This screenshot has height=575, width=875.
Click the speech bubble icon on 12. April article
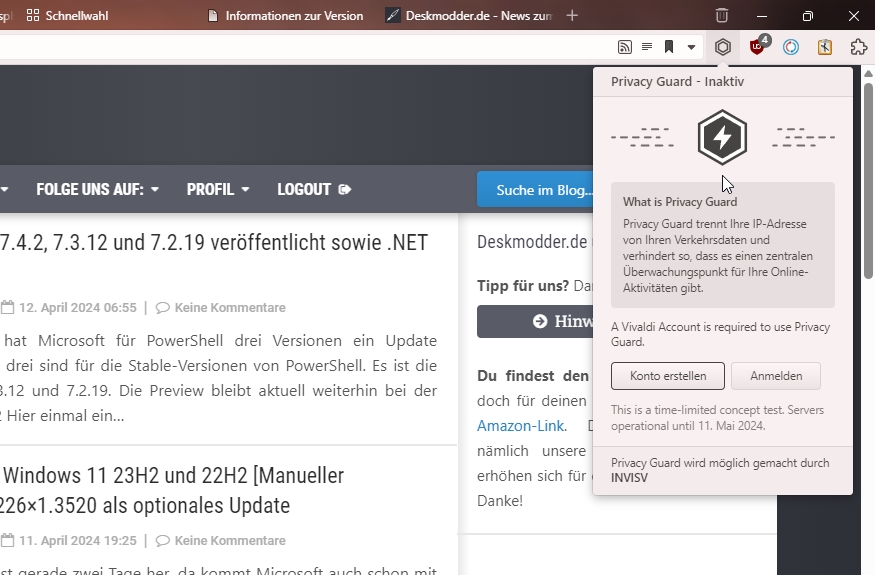point(162,308)
